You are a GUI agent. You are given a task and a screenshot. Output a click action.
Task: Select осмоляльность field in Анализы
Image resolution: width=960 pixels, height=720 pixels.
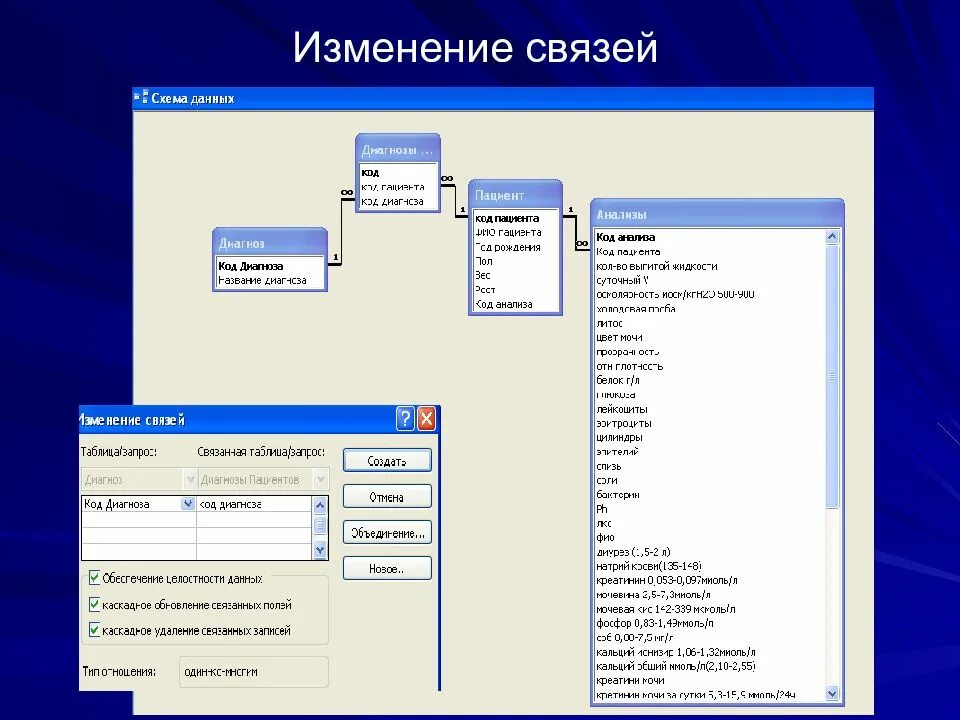[x=675, y=294]
